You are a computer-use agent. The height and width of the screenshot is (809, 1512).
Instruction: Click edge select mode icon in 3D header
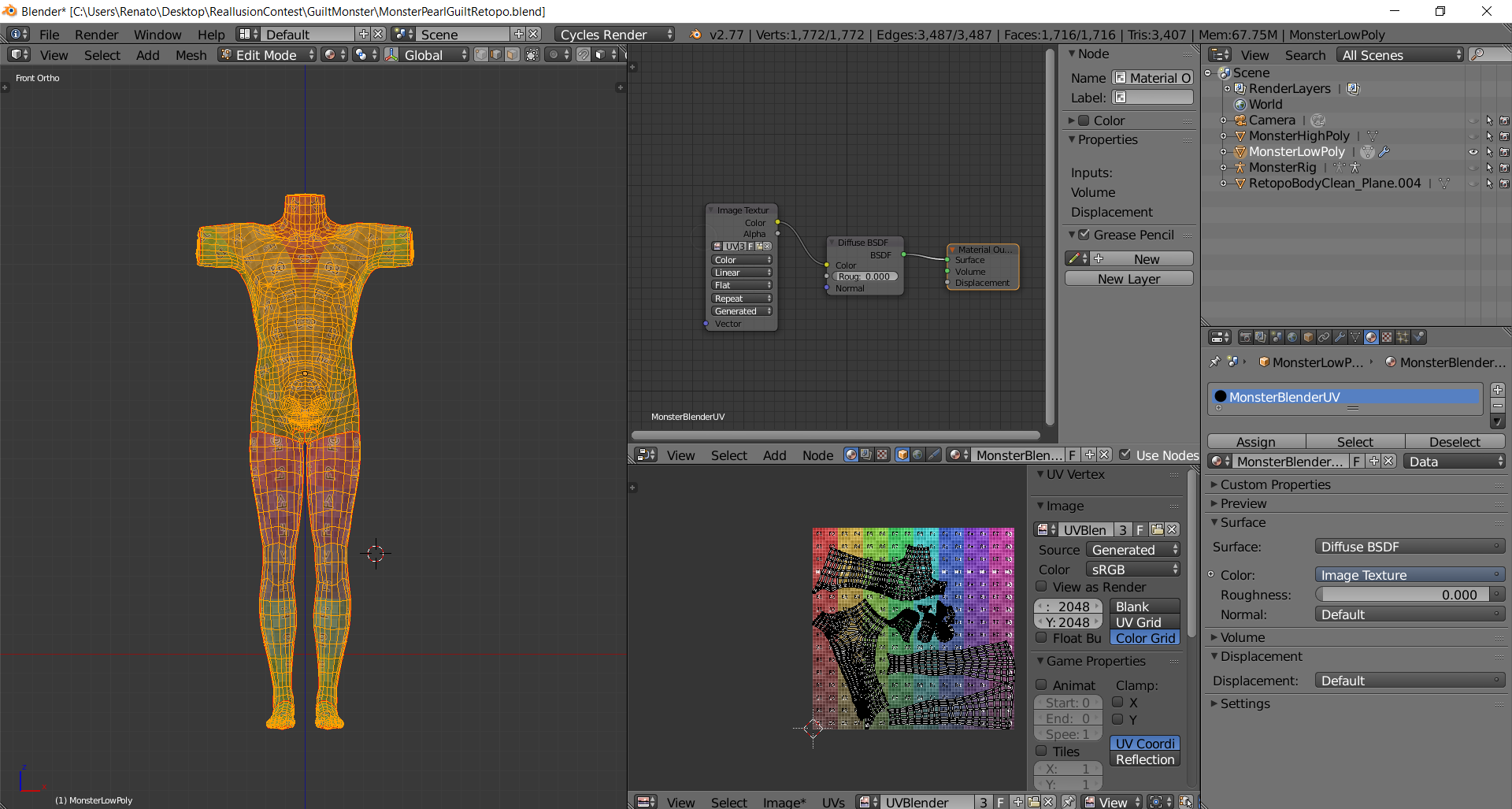click(x=496, y=54)
